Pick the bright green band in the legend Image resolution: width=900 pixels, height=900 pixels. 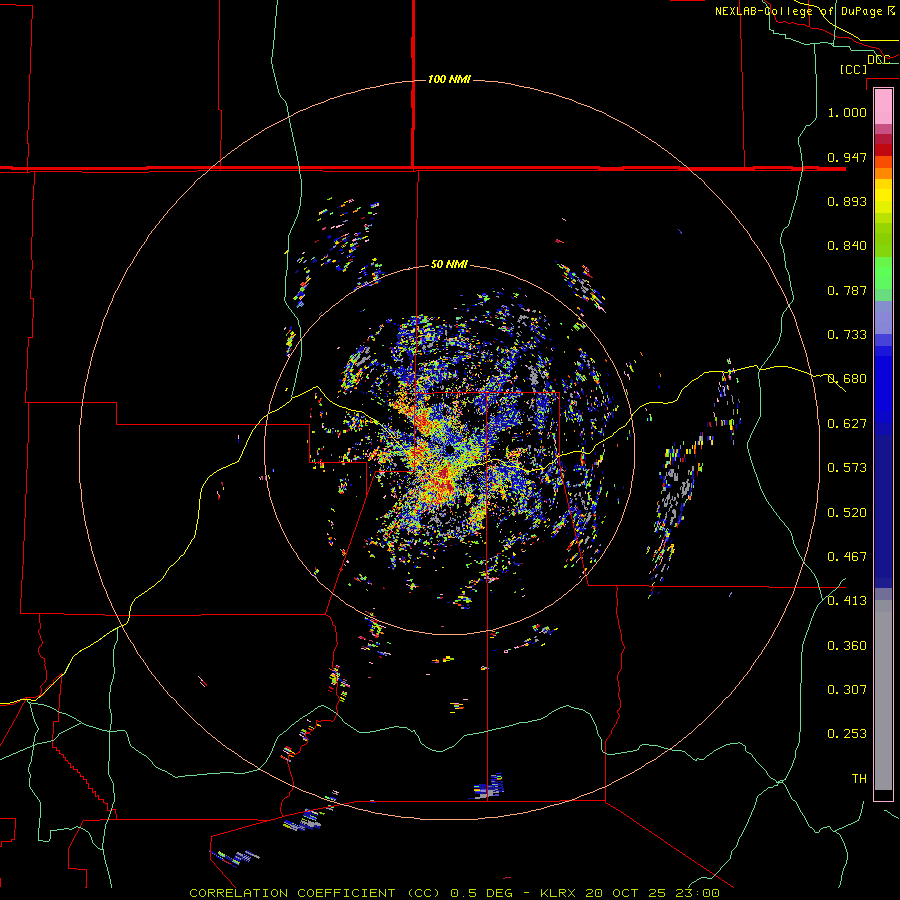(883, 273)
